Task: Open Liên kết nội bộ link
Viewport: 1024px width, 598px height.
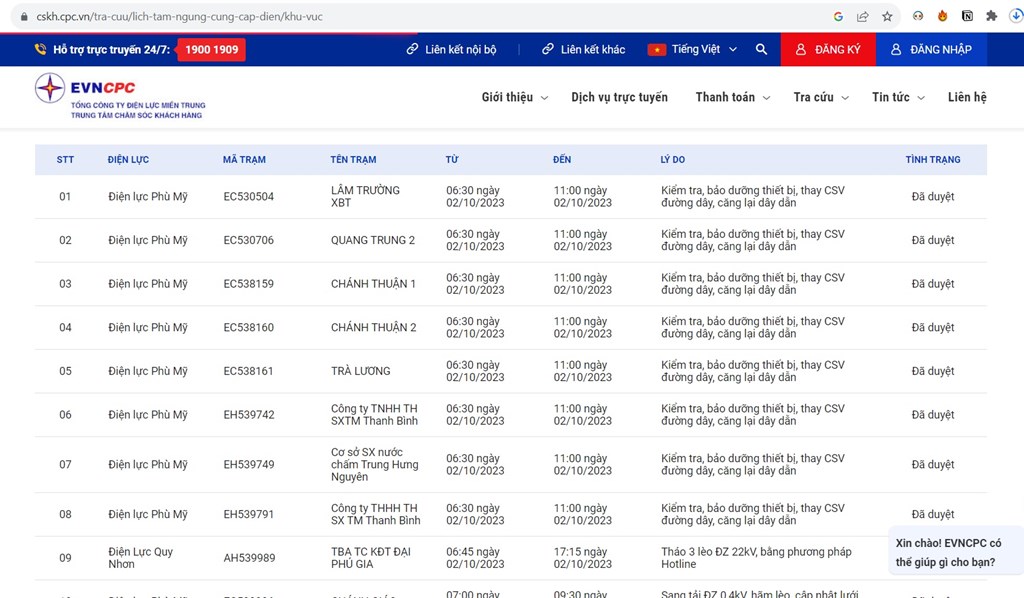Action: [x=451, y=49]
